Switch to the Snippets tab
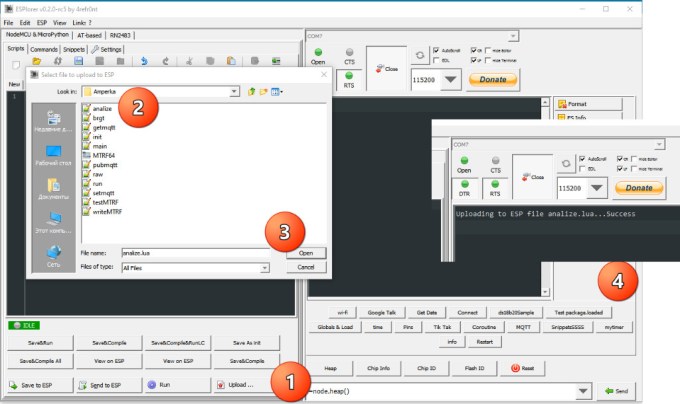Image resolution: width=680 pixels, height=404 pixels. pyautogui.click(x=73, y=48)
